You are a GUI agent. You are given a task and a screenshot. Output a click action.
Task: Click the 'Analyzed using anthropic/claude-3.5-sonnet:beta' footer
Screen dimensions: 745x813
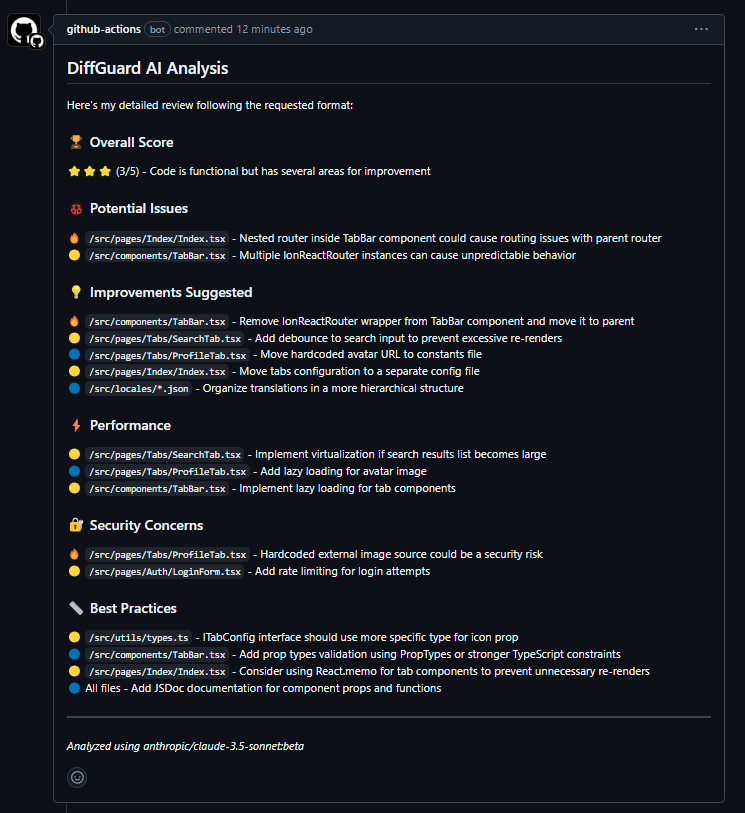tap(185, 746)
